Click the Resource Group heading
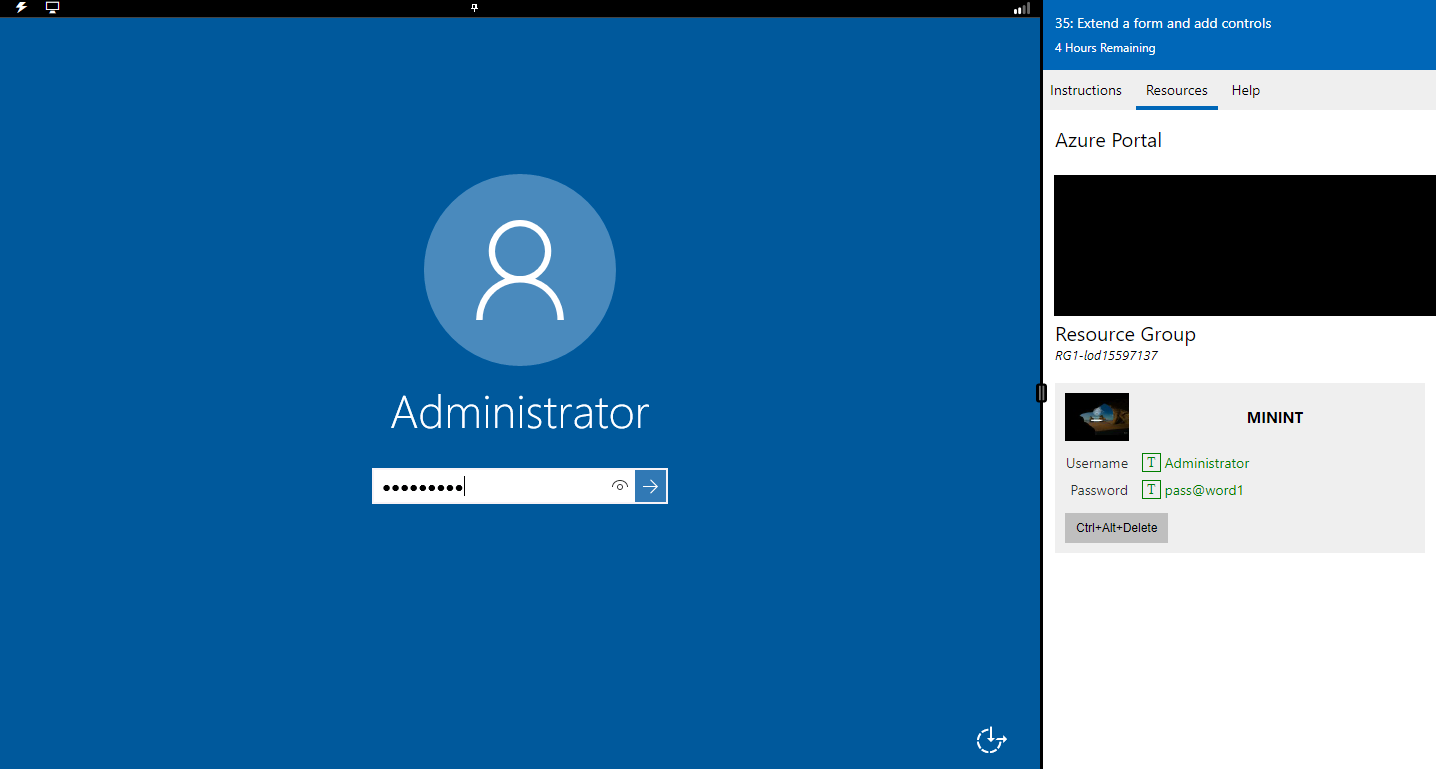 click(x=1125, y=334)
